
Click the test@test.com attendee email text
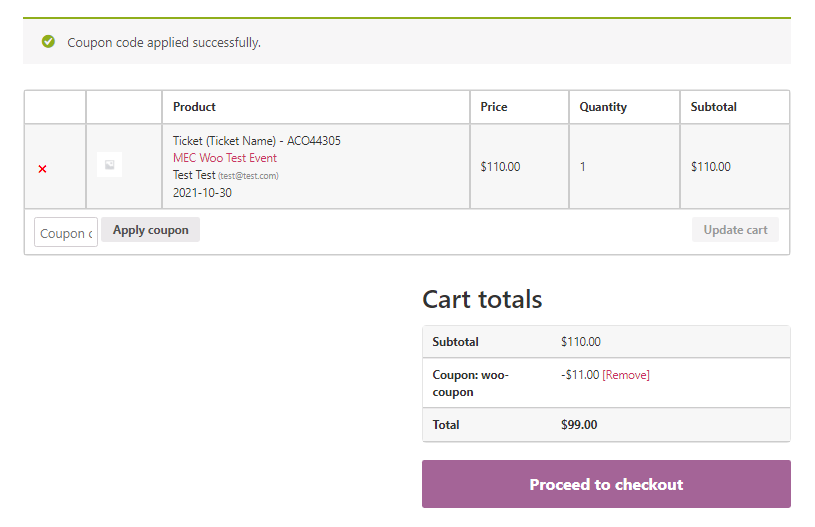click(x=248, y=176)
